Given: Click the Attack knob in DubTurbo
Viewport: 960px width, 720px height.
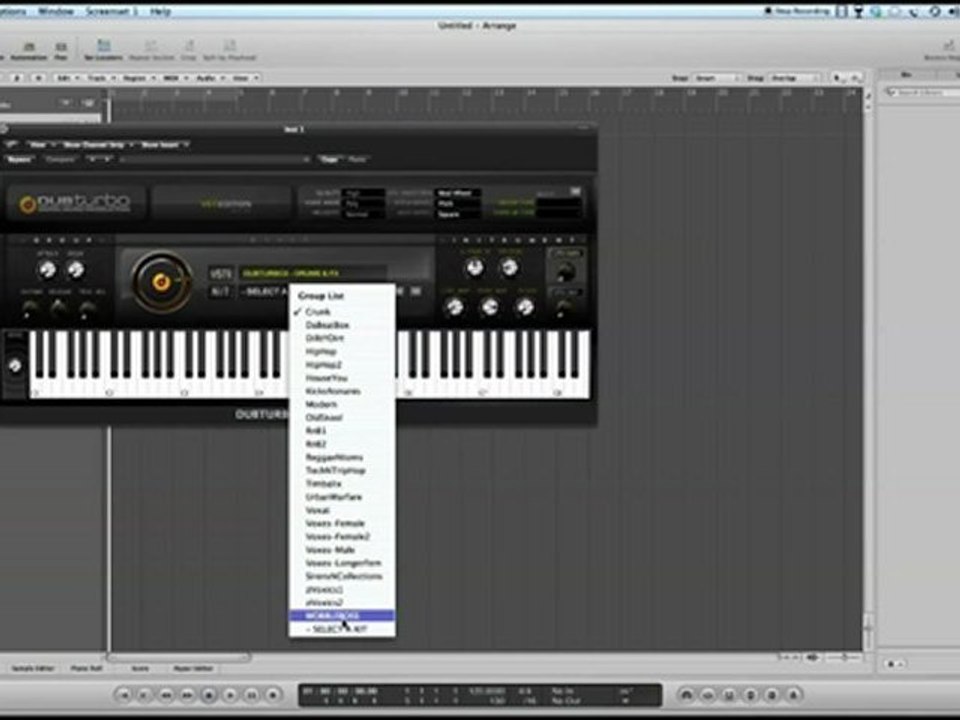Looking at the screenshot, I should pos(47,269).
